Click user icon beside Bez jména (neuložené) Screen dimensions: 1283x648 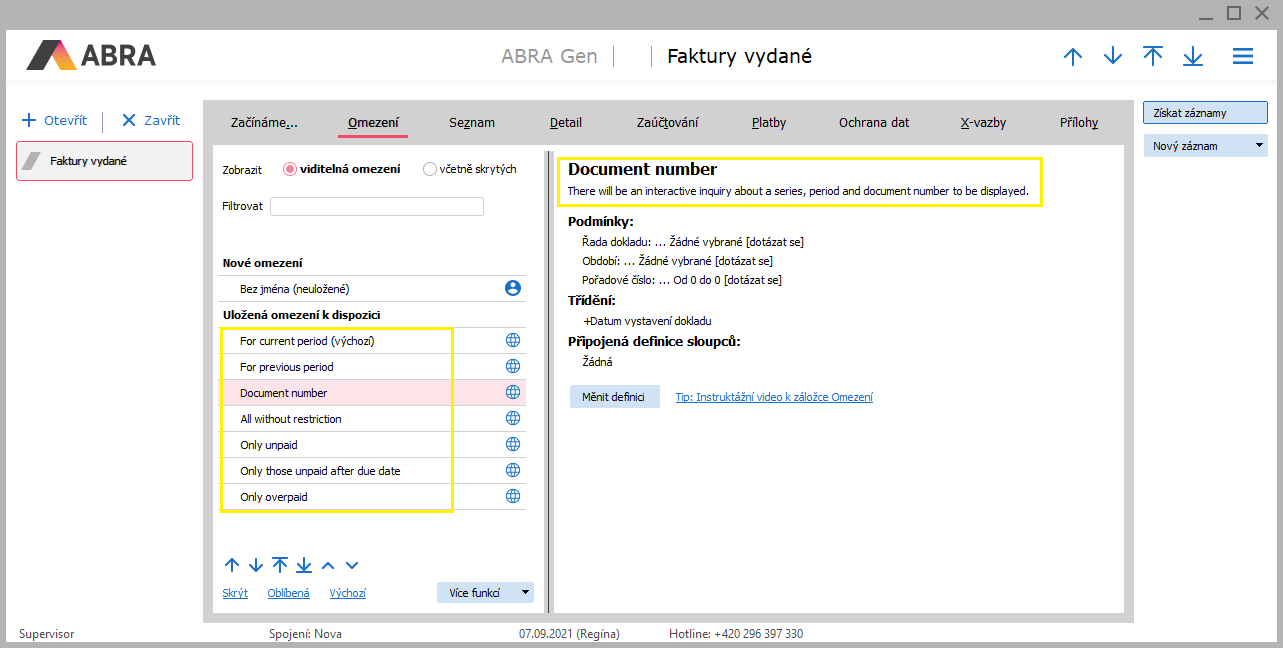click(x=513, y=288)
